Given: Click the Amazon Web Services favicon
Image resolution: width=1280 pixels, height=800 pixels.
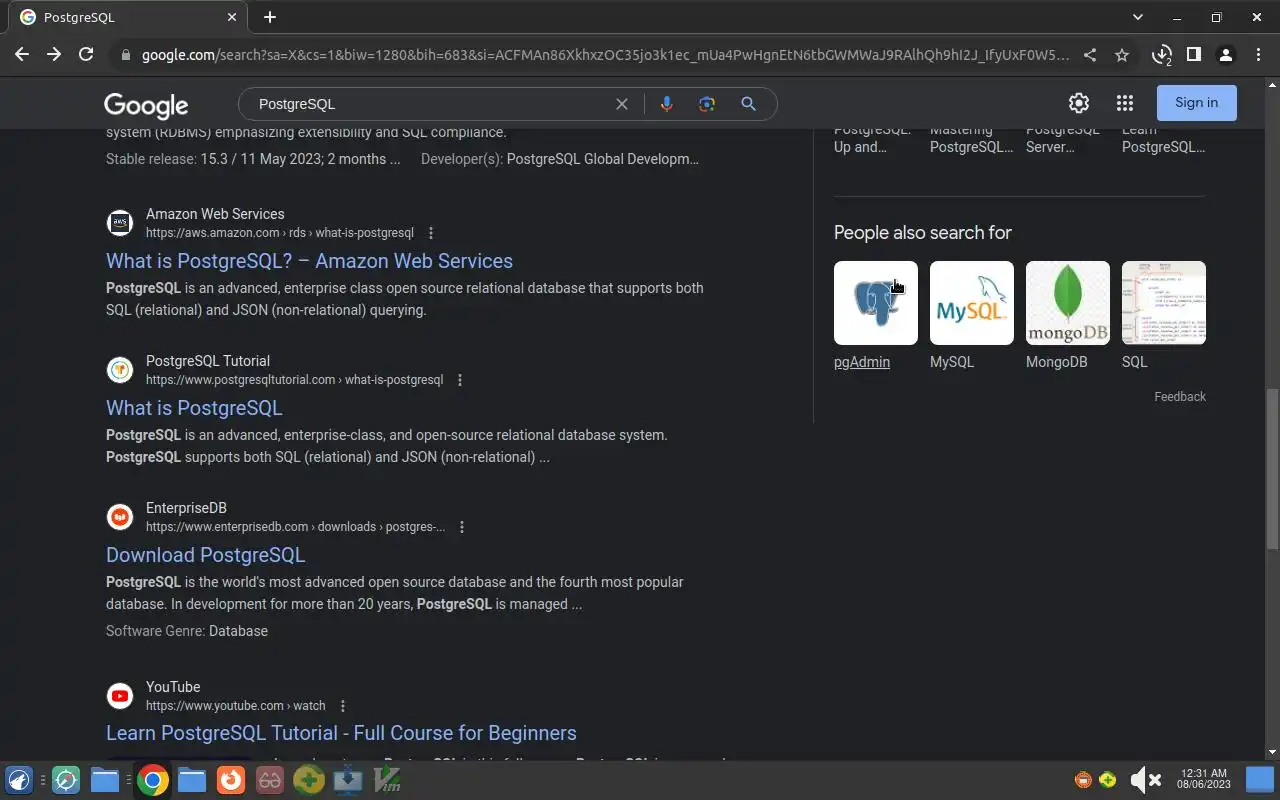Looking at the screenshot, I should click(x=120, y=223).
